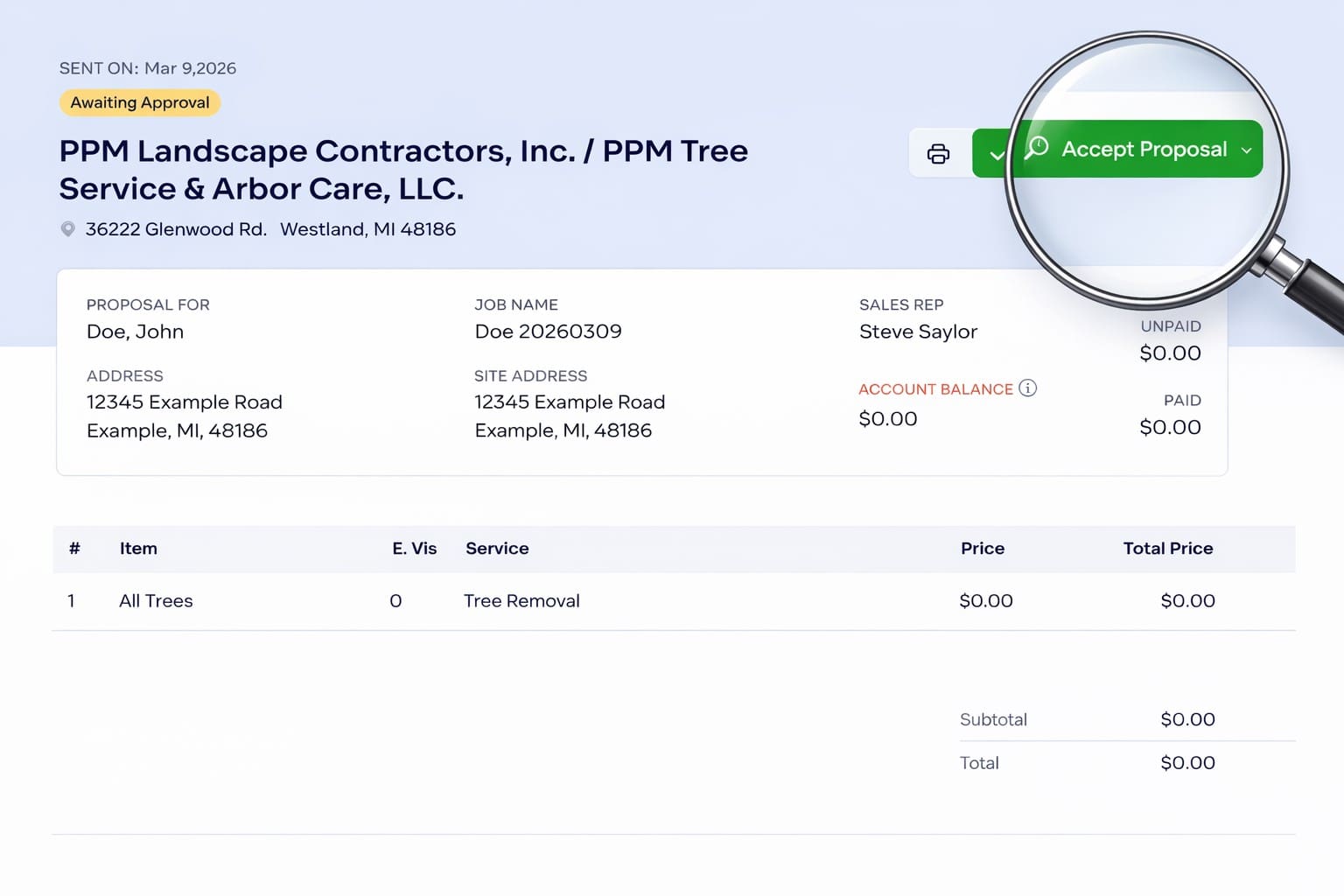Screen dimensions: 1344x896
Task: Click the location pin icon next to Glenwood Rd
Action: click(x=68, y=229)
